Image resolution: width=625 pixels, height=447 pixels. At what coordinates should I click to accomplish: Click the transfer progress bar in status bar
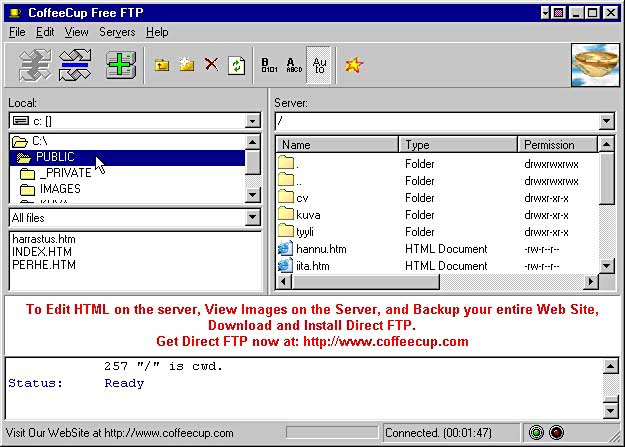pos(332,433)
